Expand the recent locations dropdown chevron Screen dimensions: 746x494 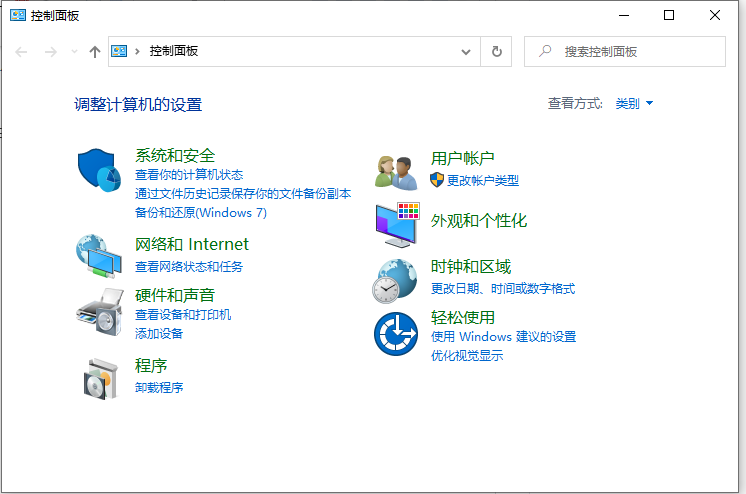click(x=74, y=51)
